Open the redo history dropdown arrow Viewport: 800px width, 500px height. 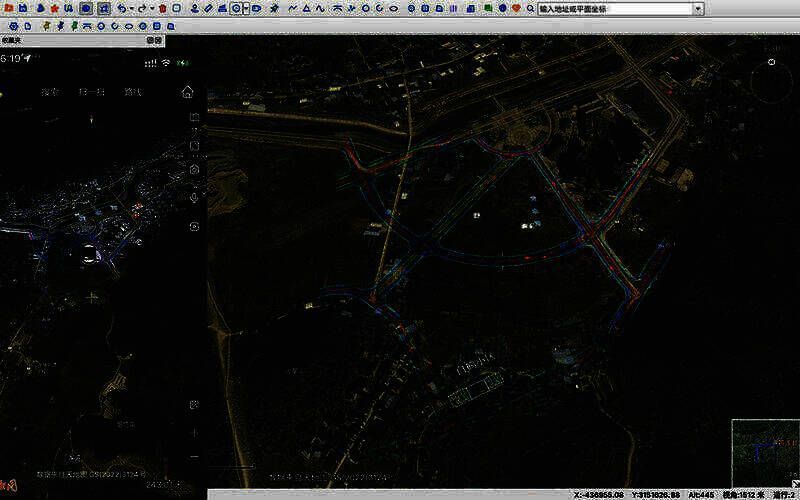point(151,8)
